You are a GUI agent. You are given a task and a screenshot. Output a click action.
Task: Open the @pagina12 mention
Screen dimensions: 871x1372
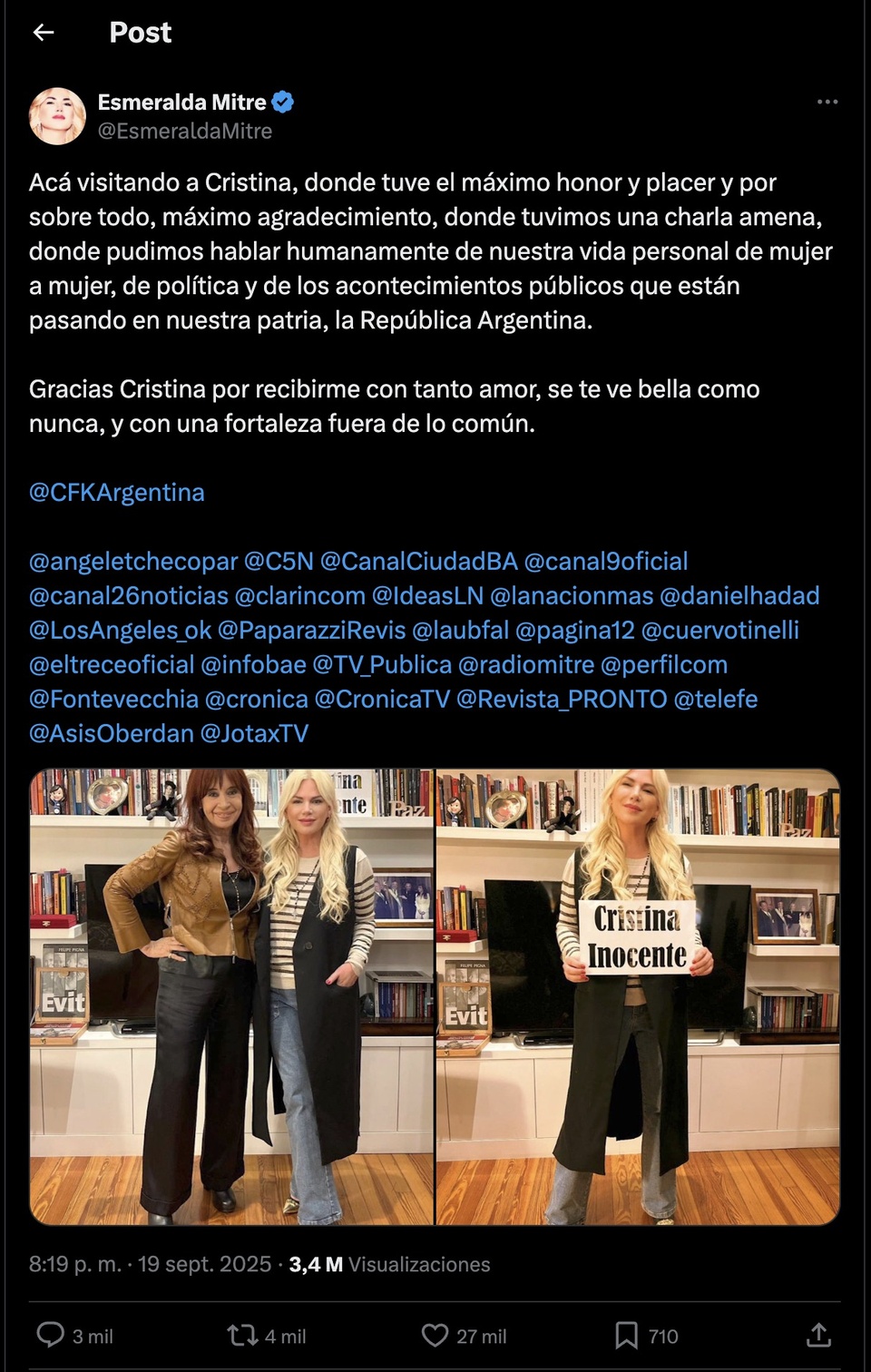click(x=575, y=631)
